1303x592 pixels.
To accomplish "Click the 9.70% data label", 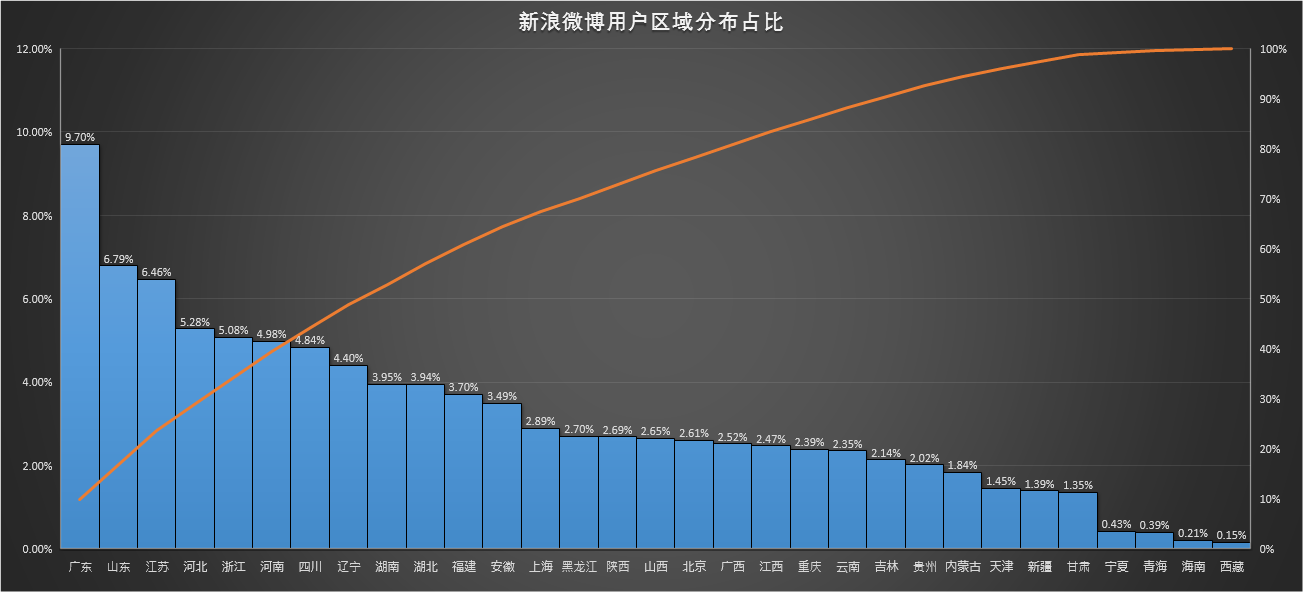I will click(x=80, y=137).
